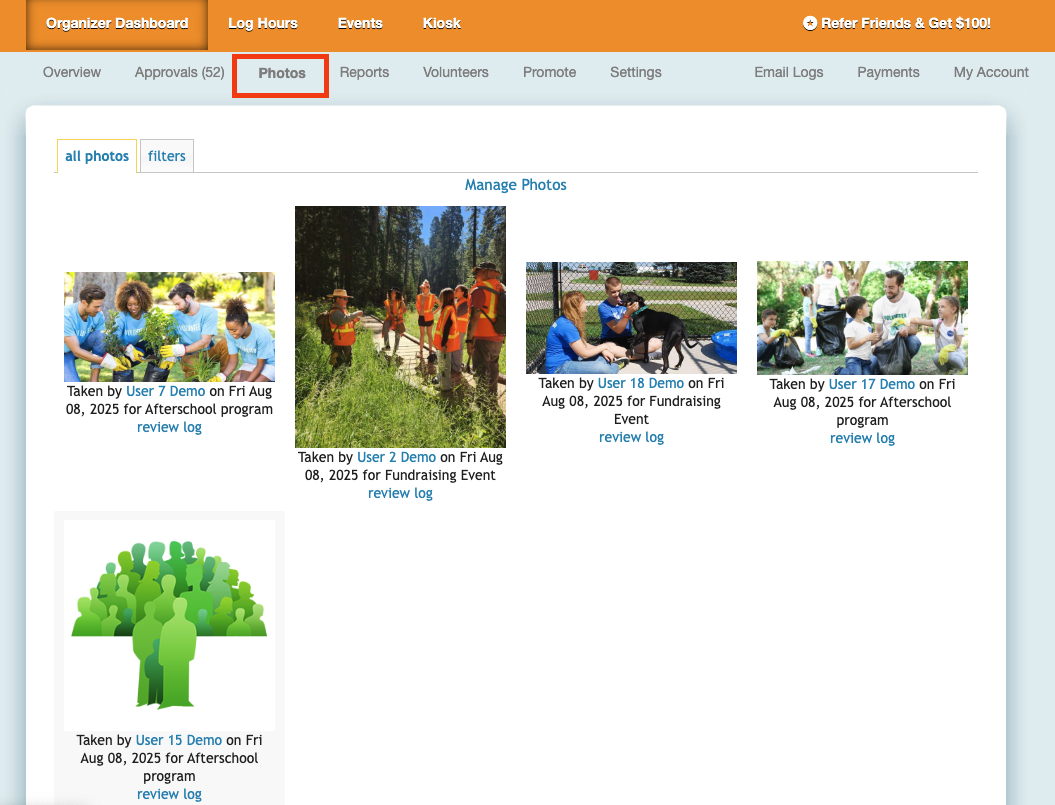Screen dimensions: 1055x805
Task: View Email Logs
Action: 789,73
